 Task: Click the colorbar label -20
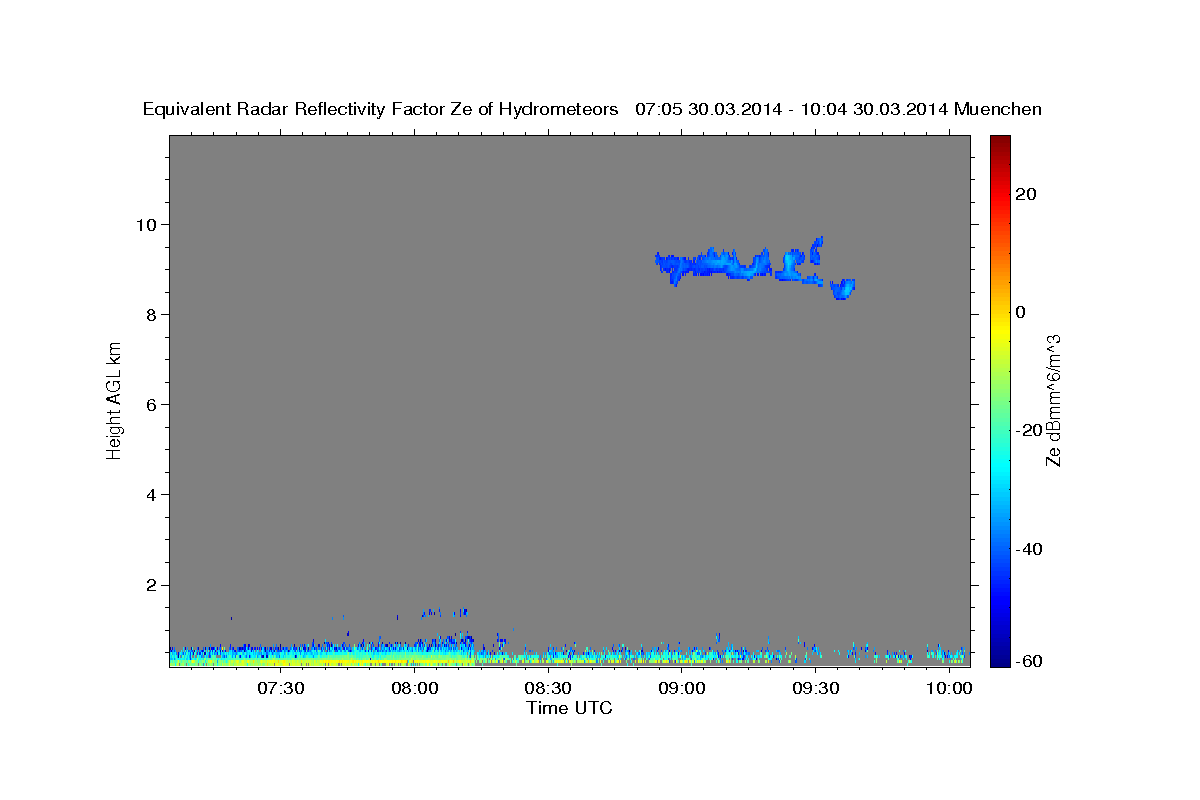pos(1028,430)
